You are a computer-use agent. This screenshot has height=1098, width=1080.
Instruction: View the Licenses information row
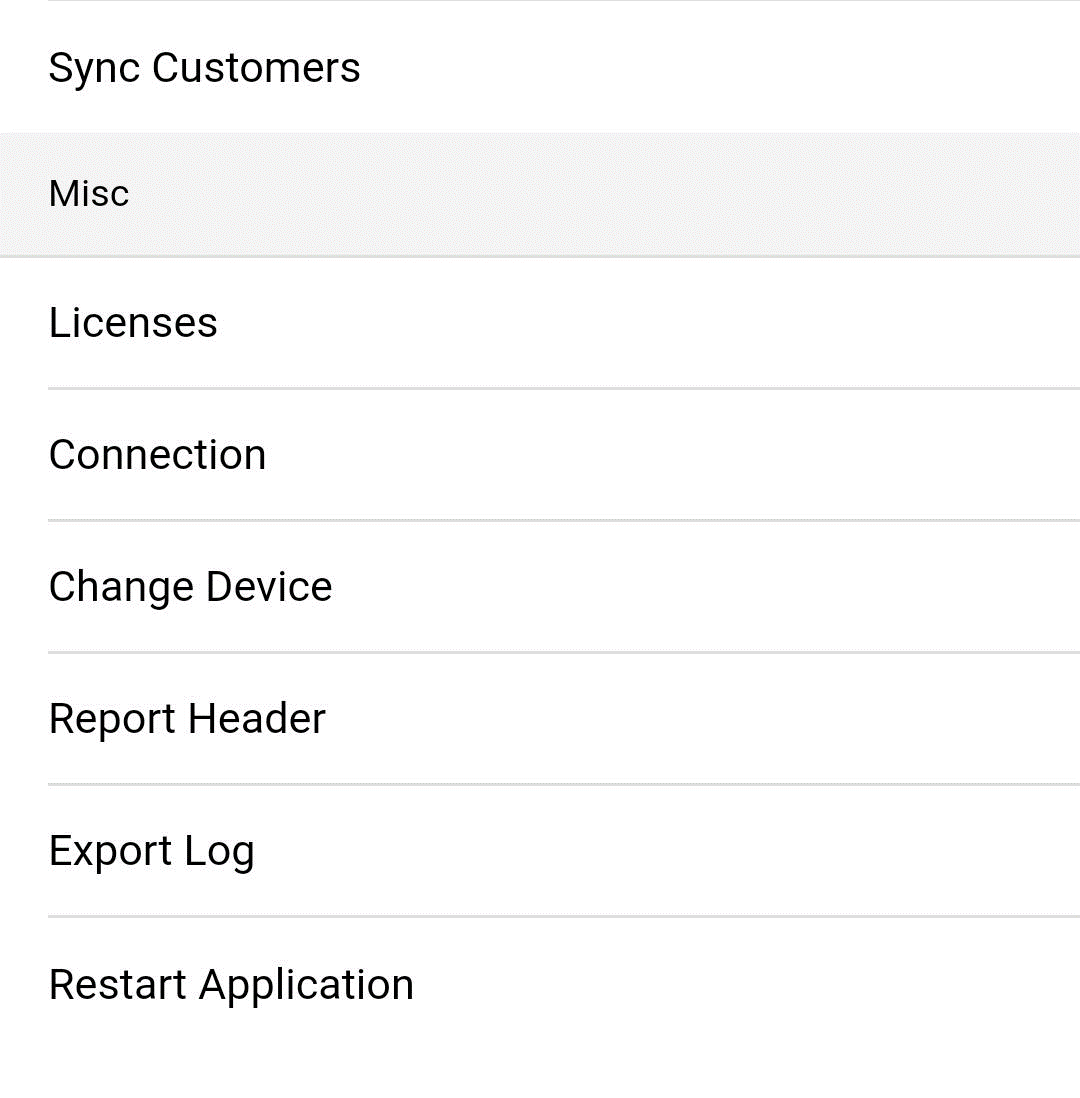(540, 323)
